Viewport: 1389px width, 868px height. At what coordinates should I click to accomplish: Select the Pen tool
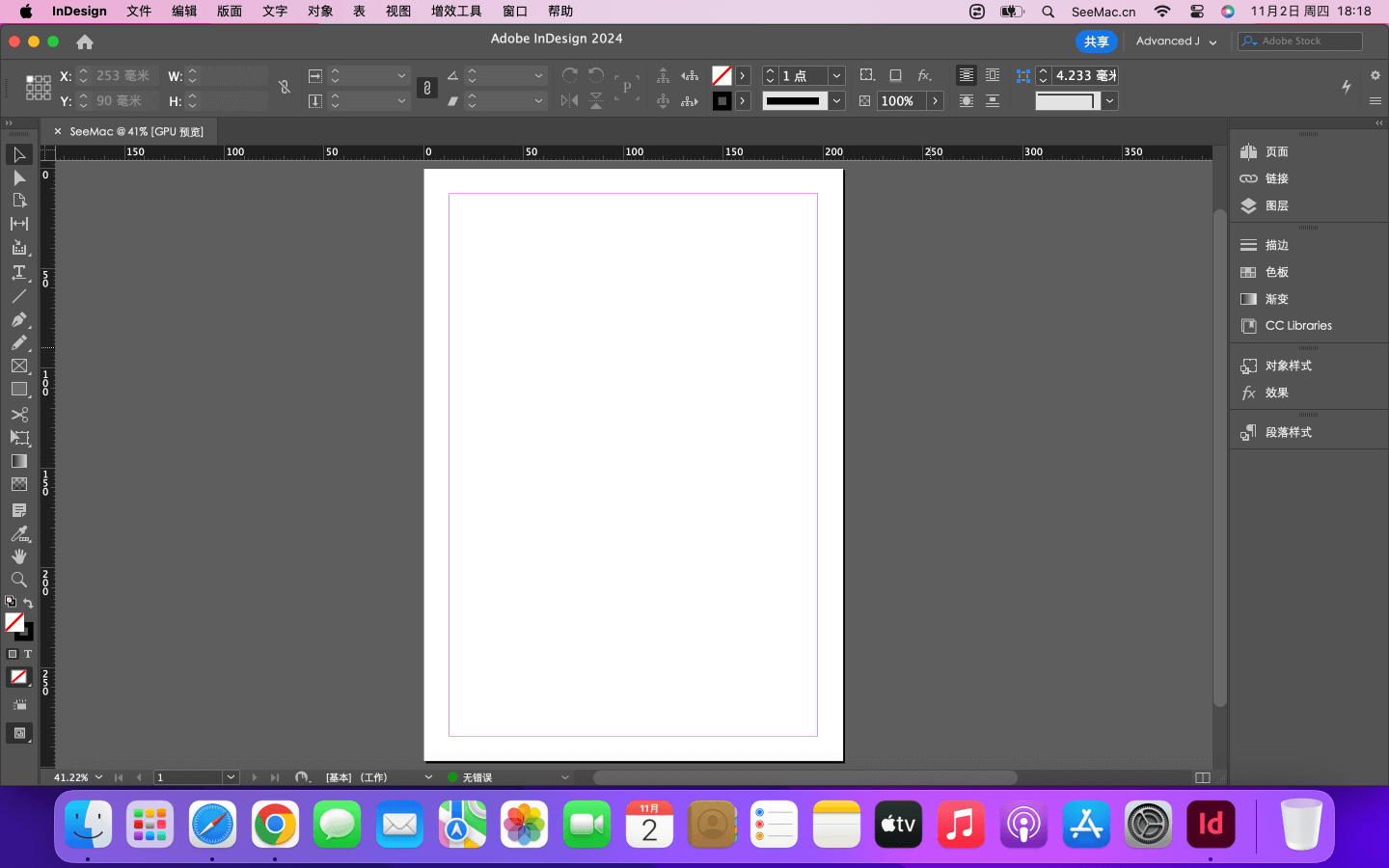point(18,319)
